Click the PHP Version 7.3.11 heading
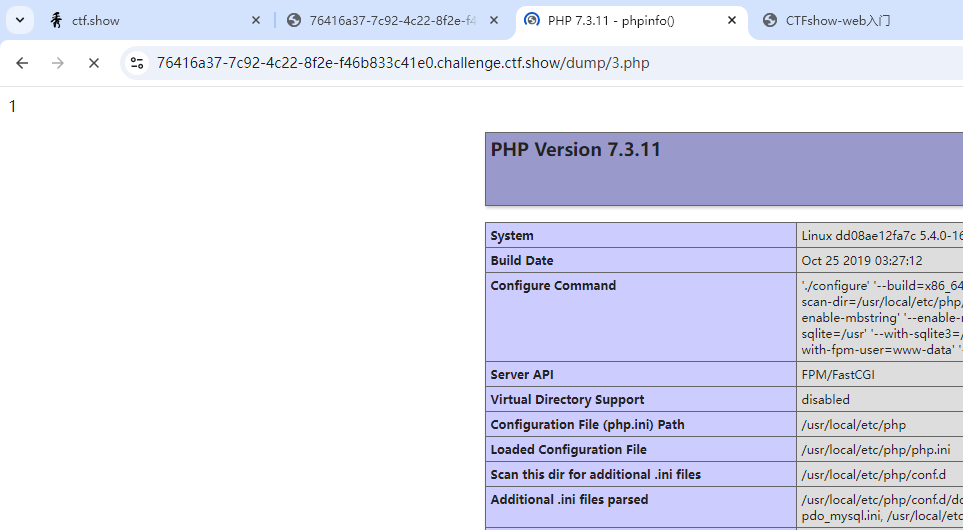Image resolution: width=963 pixels, height=530 pixels. click(x=575, y=150)
